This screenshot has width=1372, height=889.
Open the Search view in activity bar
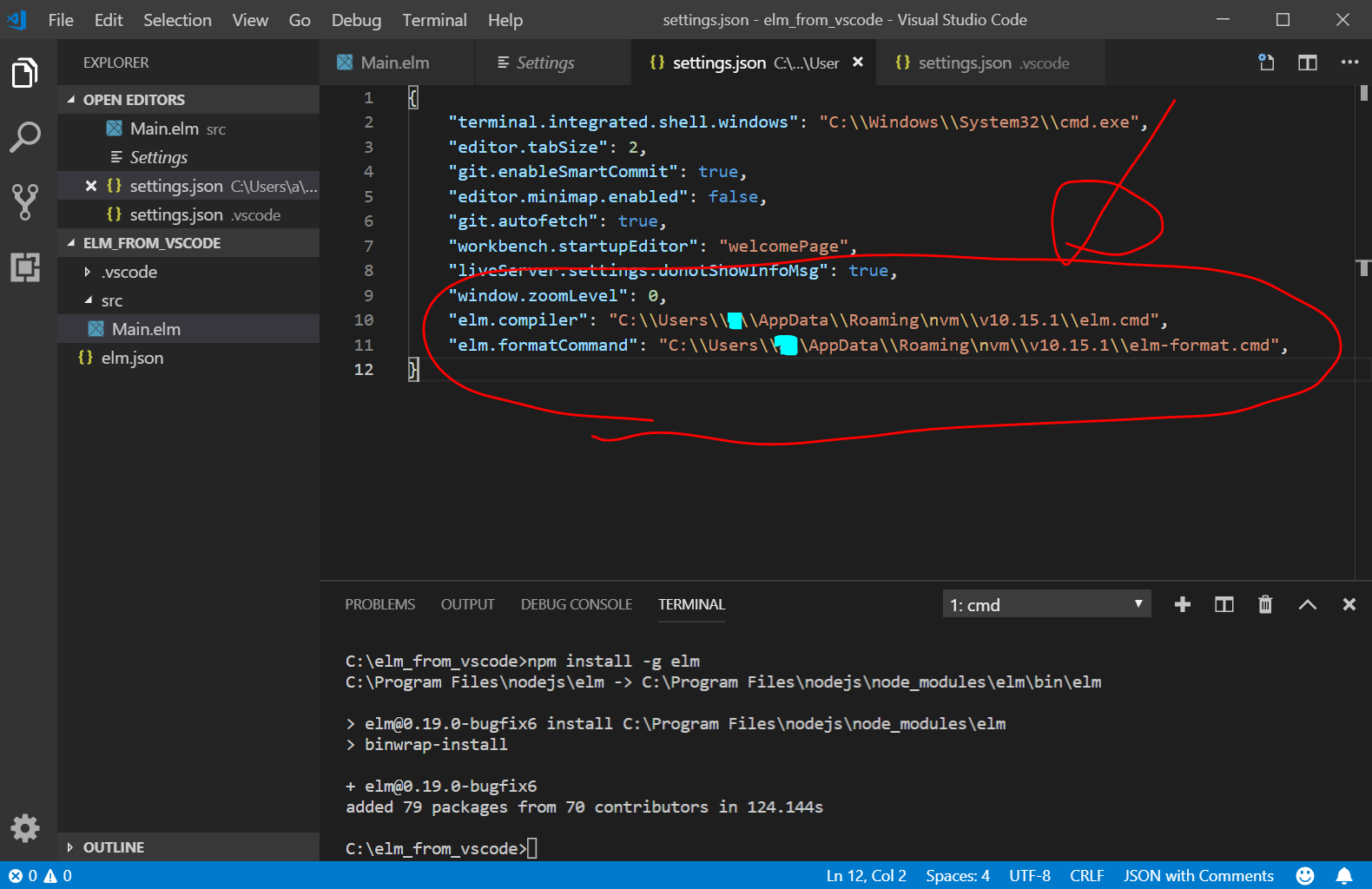(25, 137)
